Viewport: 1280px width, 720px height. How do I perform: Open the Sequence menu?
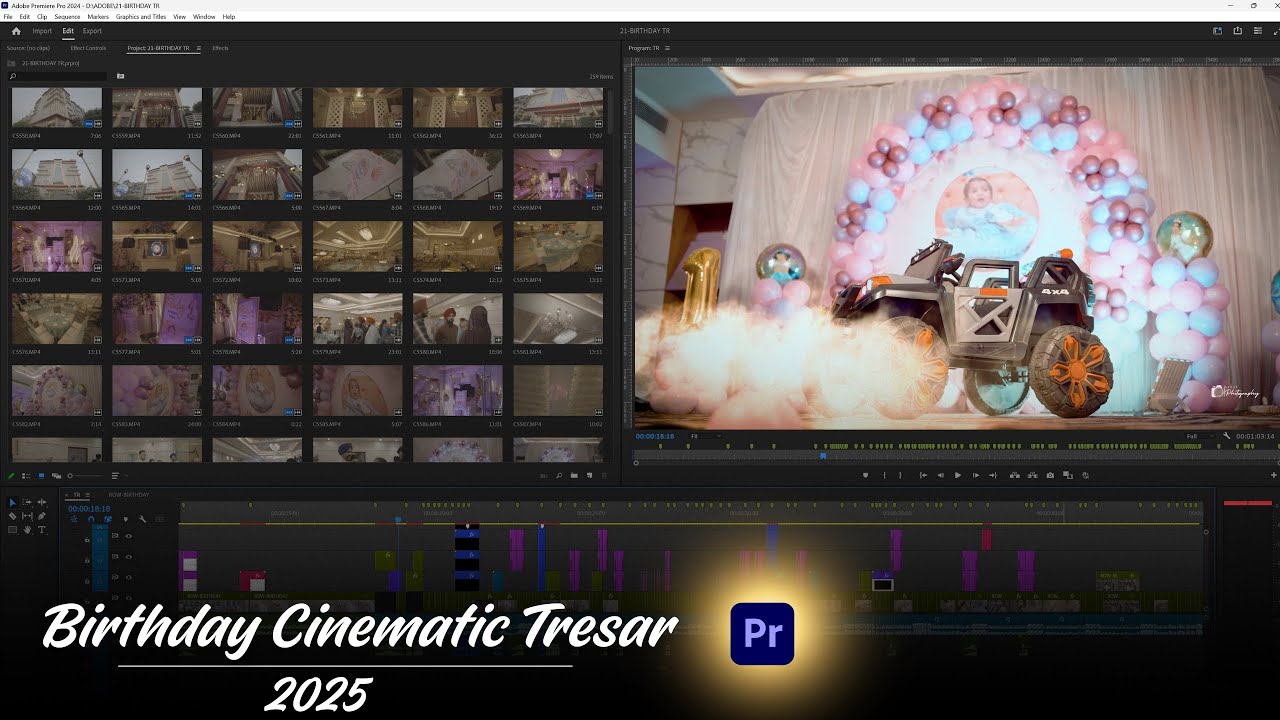[x=67, y=17]
